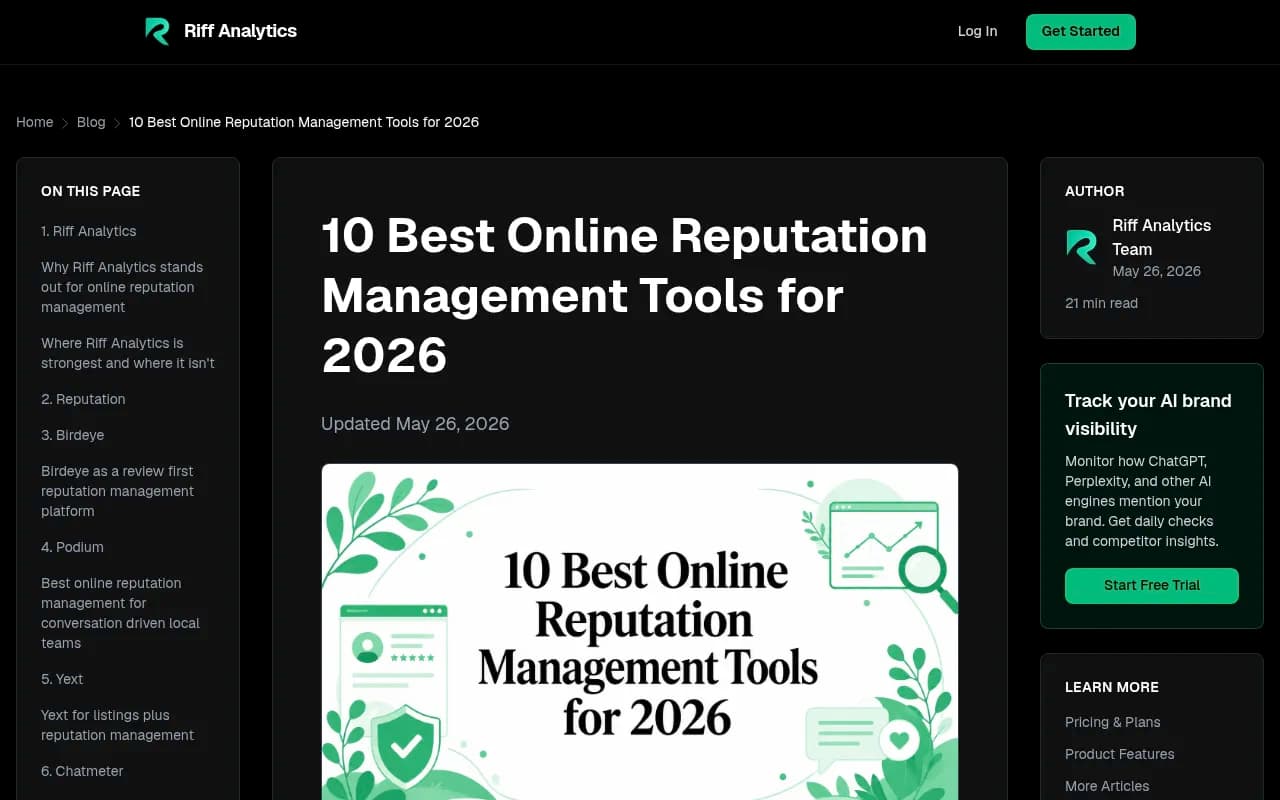Image resolution: width=1280 pixels, height=800 pixels.
Task: Open Blog from the breadcrumb trail
Action: tap(91, 122)
